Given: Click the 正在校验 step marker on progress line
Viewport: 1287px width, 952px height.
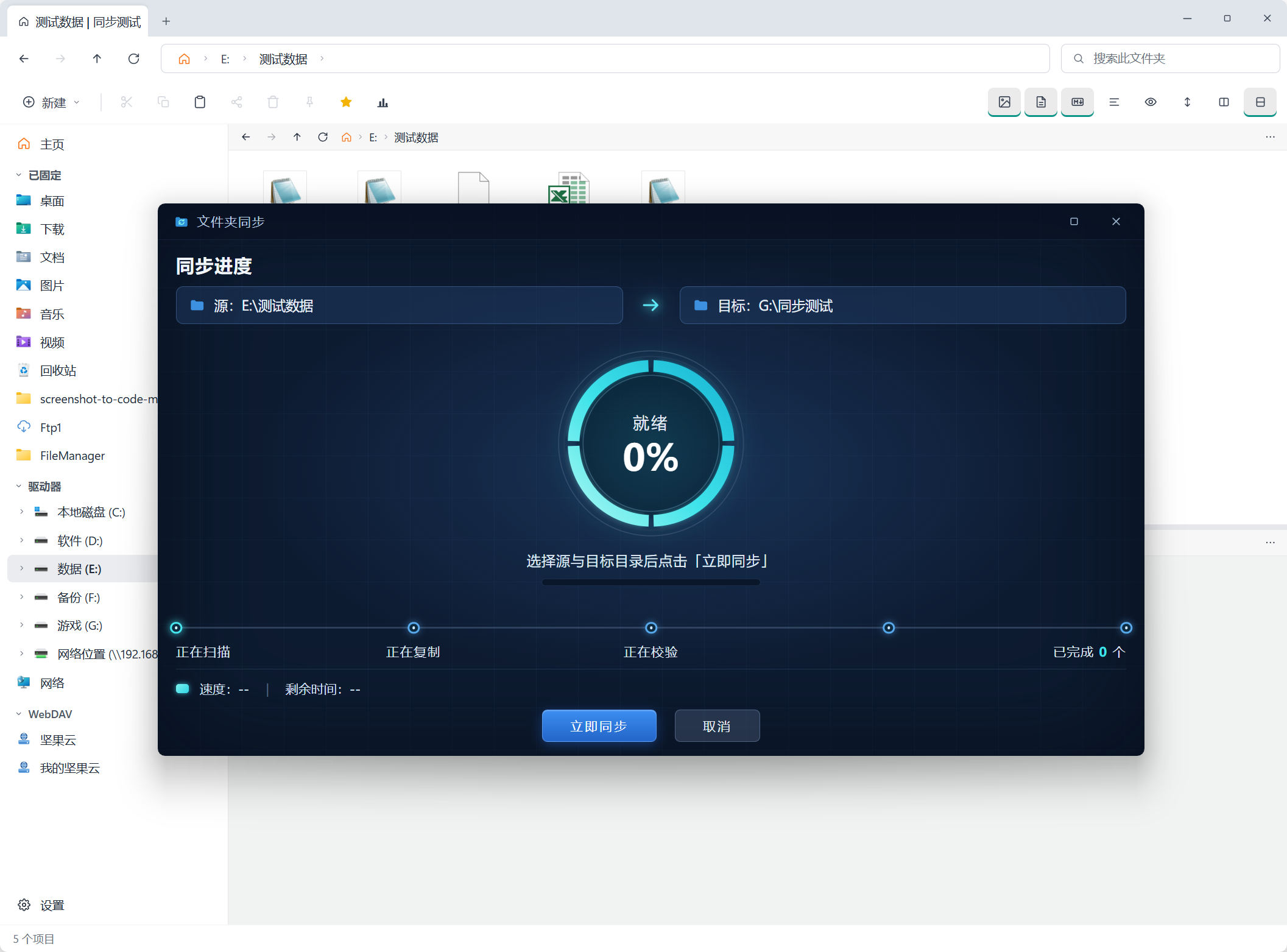Looking at the screenshot, I should (651, 627).
